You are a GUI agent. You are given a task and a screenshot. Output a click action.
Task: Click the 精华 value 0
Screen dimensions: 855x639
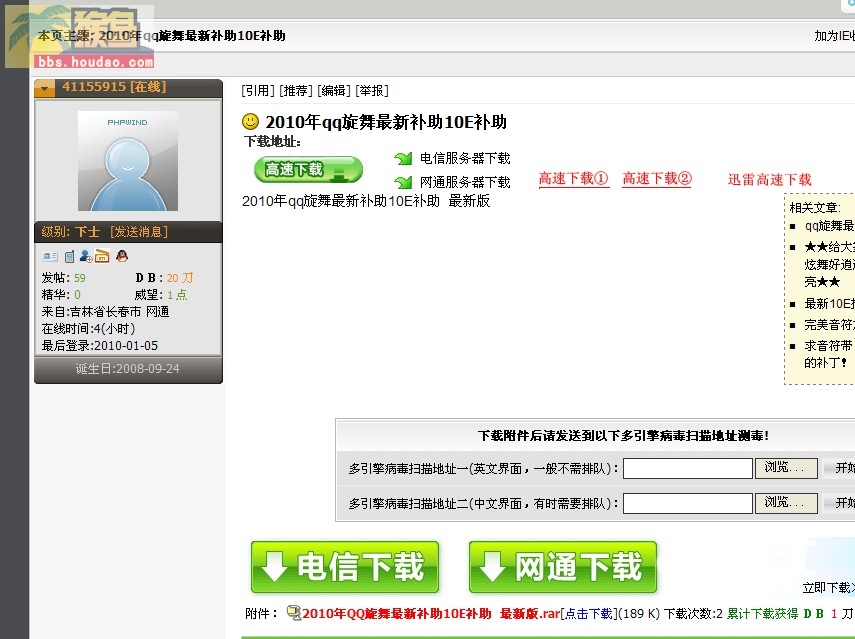[77, 295]
